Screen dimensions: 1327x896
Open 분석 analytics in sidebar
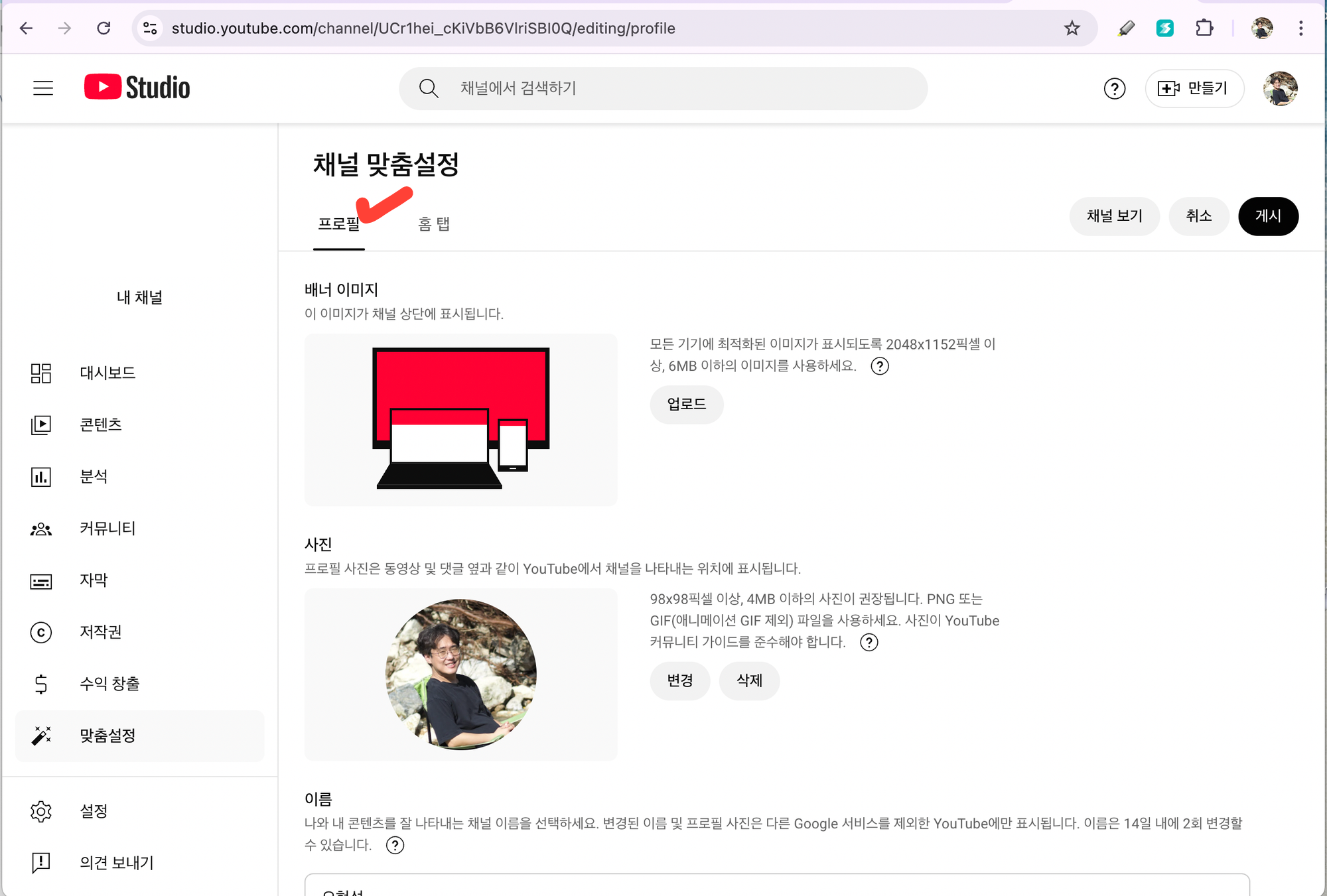(139, 476)
